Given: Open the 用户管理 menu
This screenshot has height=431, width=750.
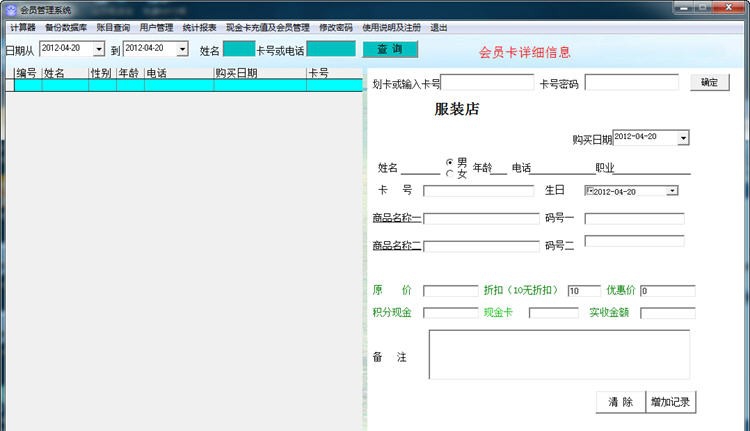Looking at the screenshot, I should click(x=156, y=27).
